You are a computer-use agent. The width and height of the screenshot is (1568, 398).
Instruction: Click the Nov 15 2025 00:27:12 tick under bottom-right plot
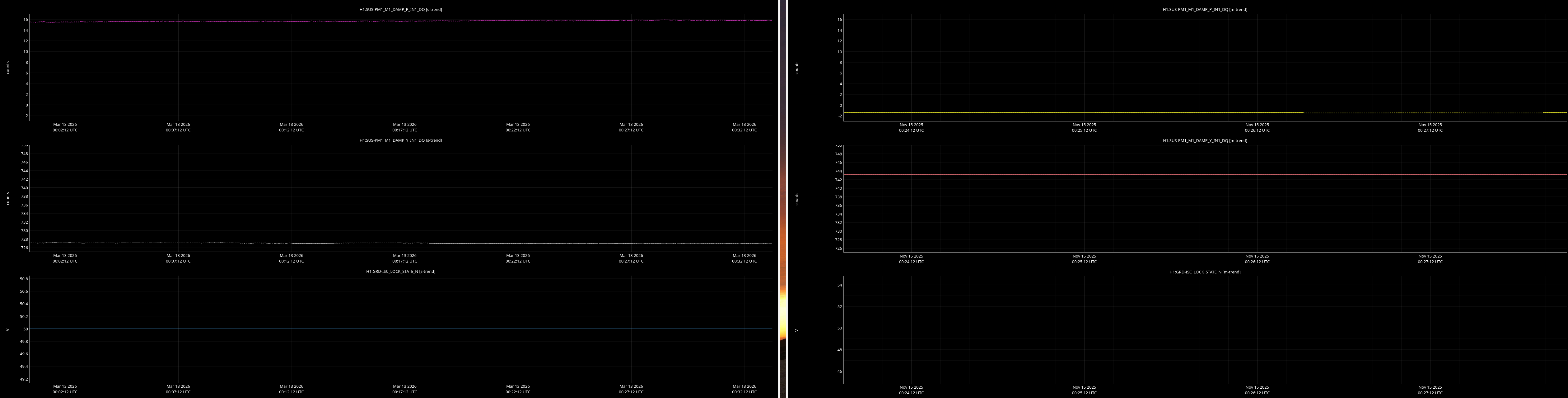coord(1430,390)
